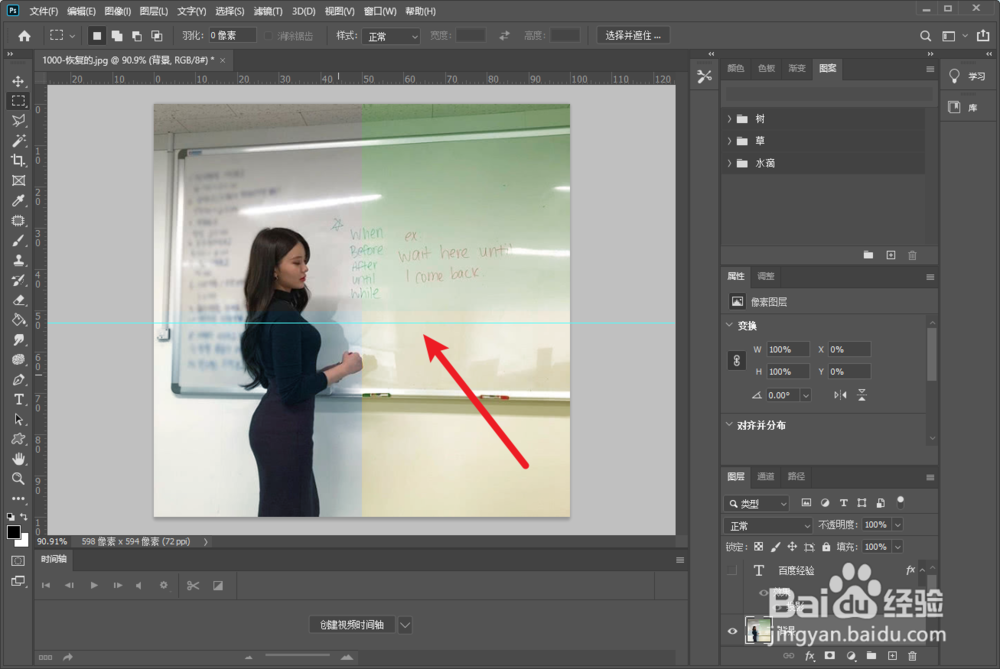This screenshot has width=1000, height=669.
Task: Click the share icon at top right
Action: [x=983, y=36]
